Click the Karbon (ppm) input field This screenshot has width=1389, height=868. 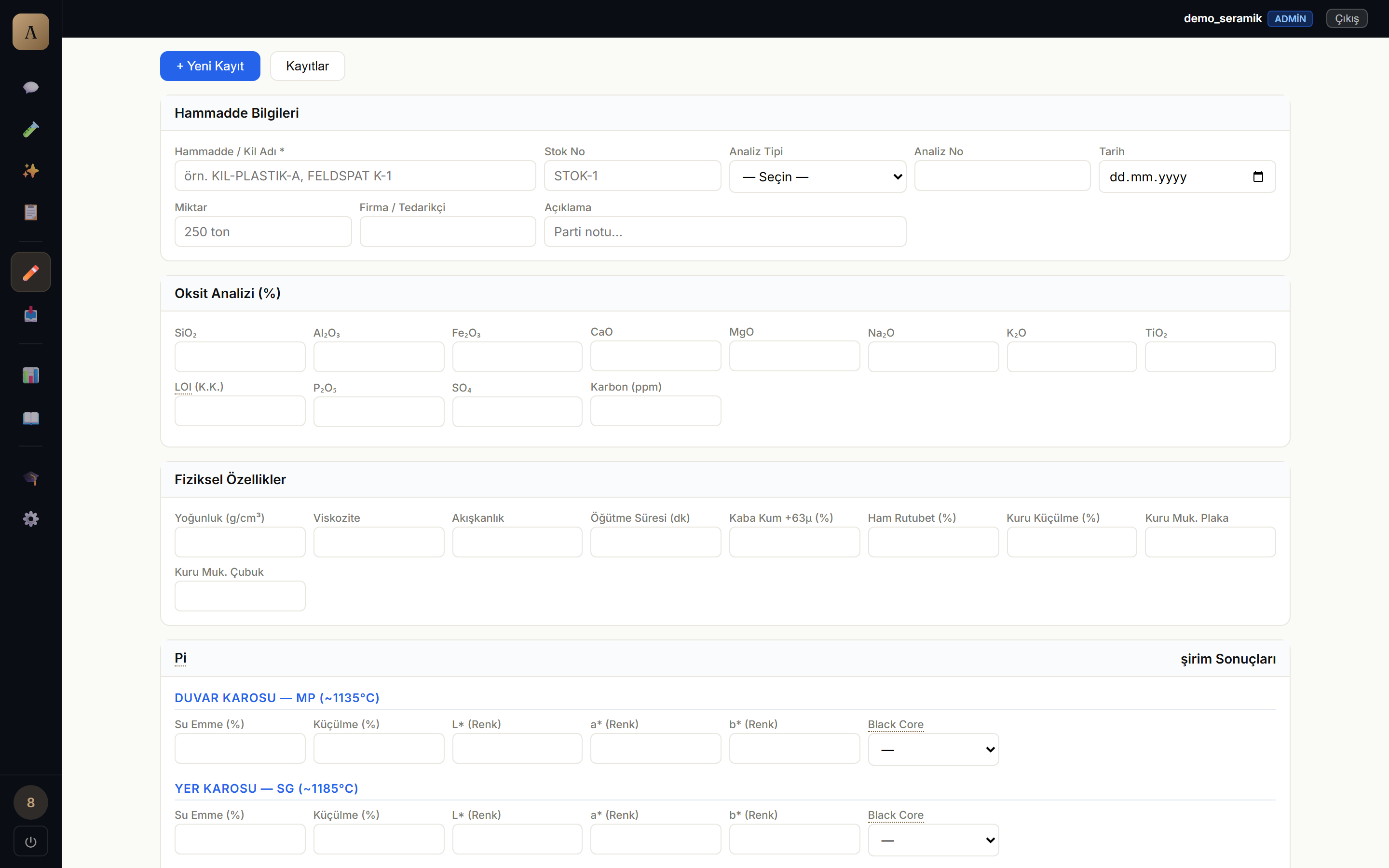point(655,411)
